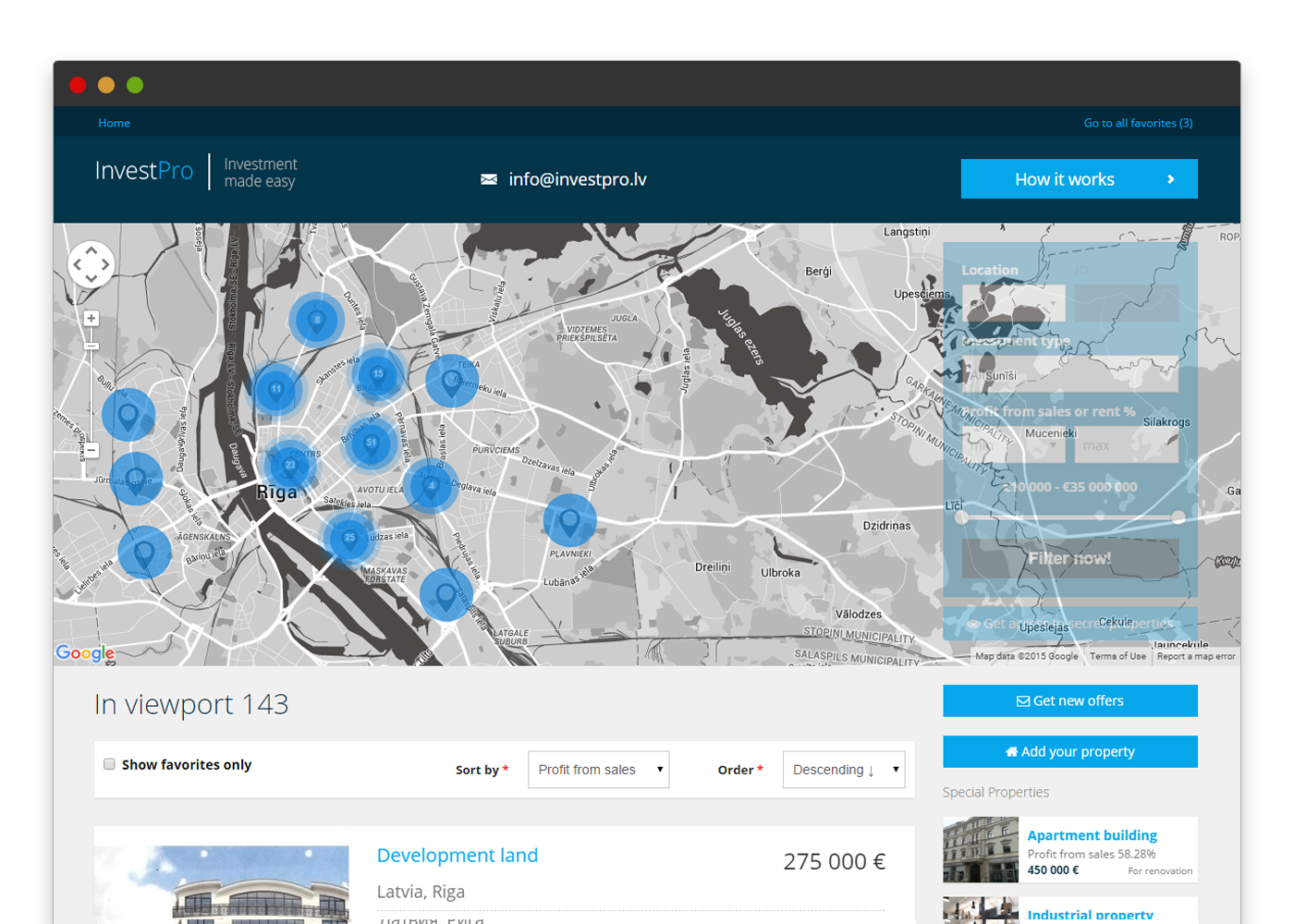1294x924 pixels.
Task: Click the arrow on How it works button
Action: click(1171, 179)
